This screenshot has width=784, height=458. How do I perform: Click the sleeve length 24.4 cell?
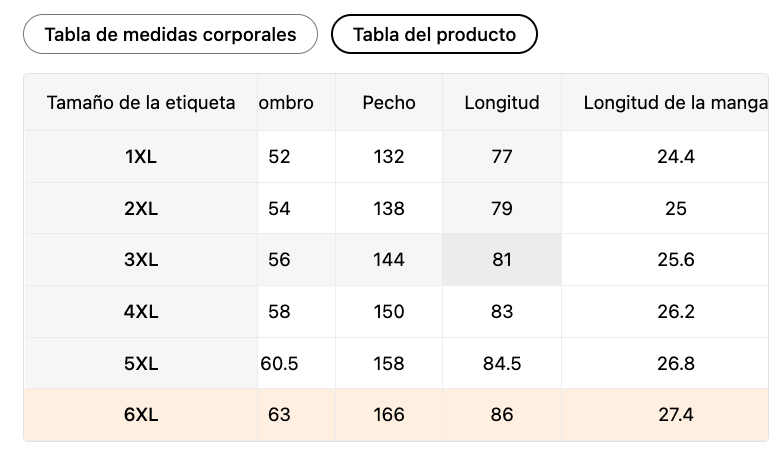tap(675, 156)
